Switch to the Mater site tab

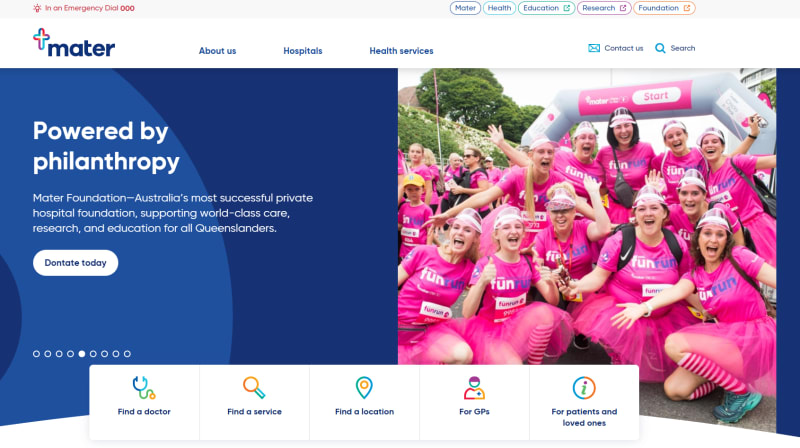tap(465, 8)
